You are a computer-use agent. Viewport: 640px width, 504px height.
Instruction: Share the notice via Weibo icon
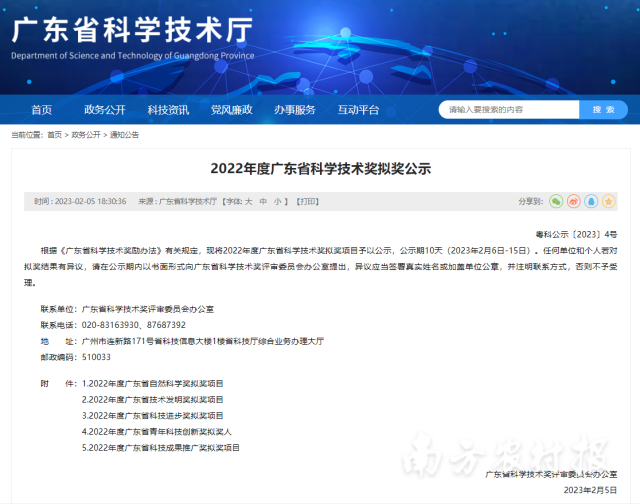coord(574,201)
